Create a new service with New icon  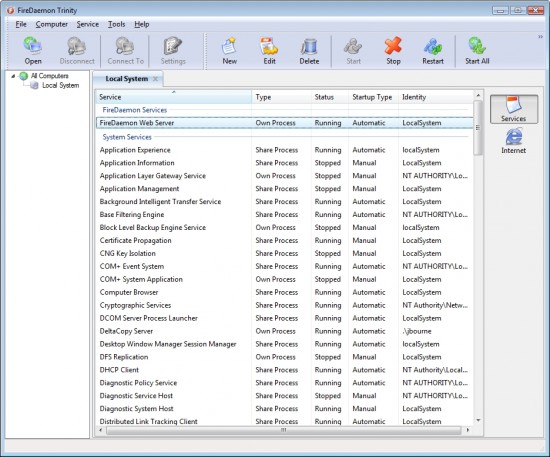229,51
